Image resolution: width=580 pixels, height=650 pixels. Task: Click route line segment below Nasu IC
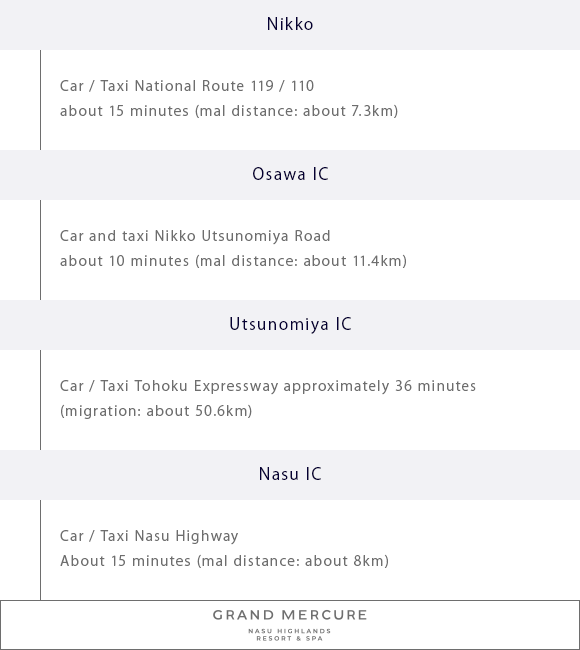pos(40,550)
